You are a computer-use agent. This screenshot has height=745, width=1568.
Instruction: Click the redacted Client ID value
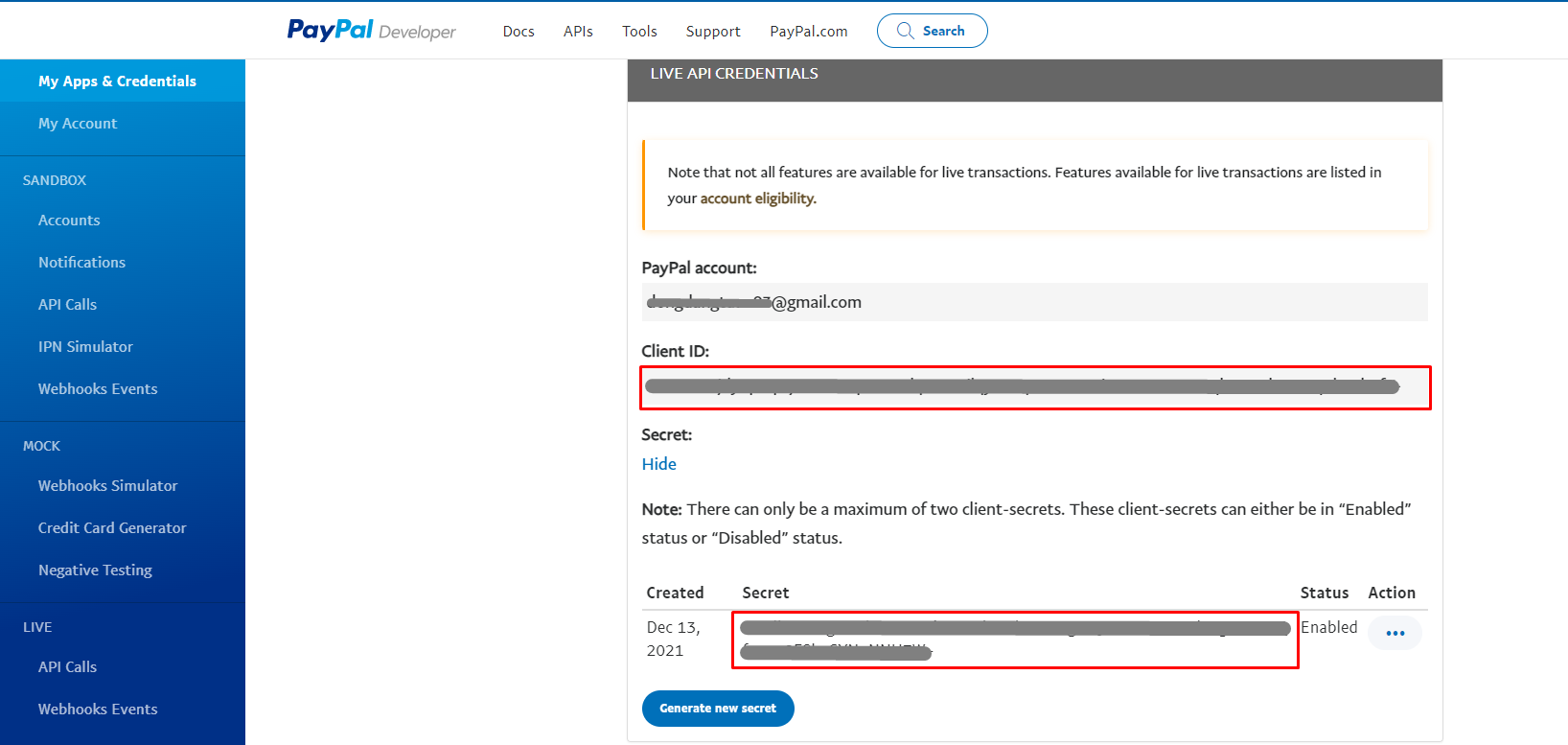(x=1036, y=387)
